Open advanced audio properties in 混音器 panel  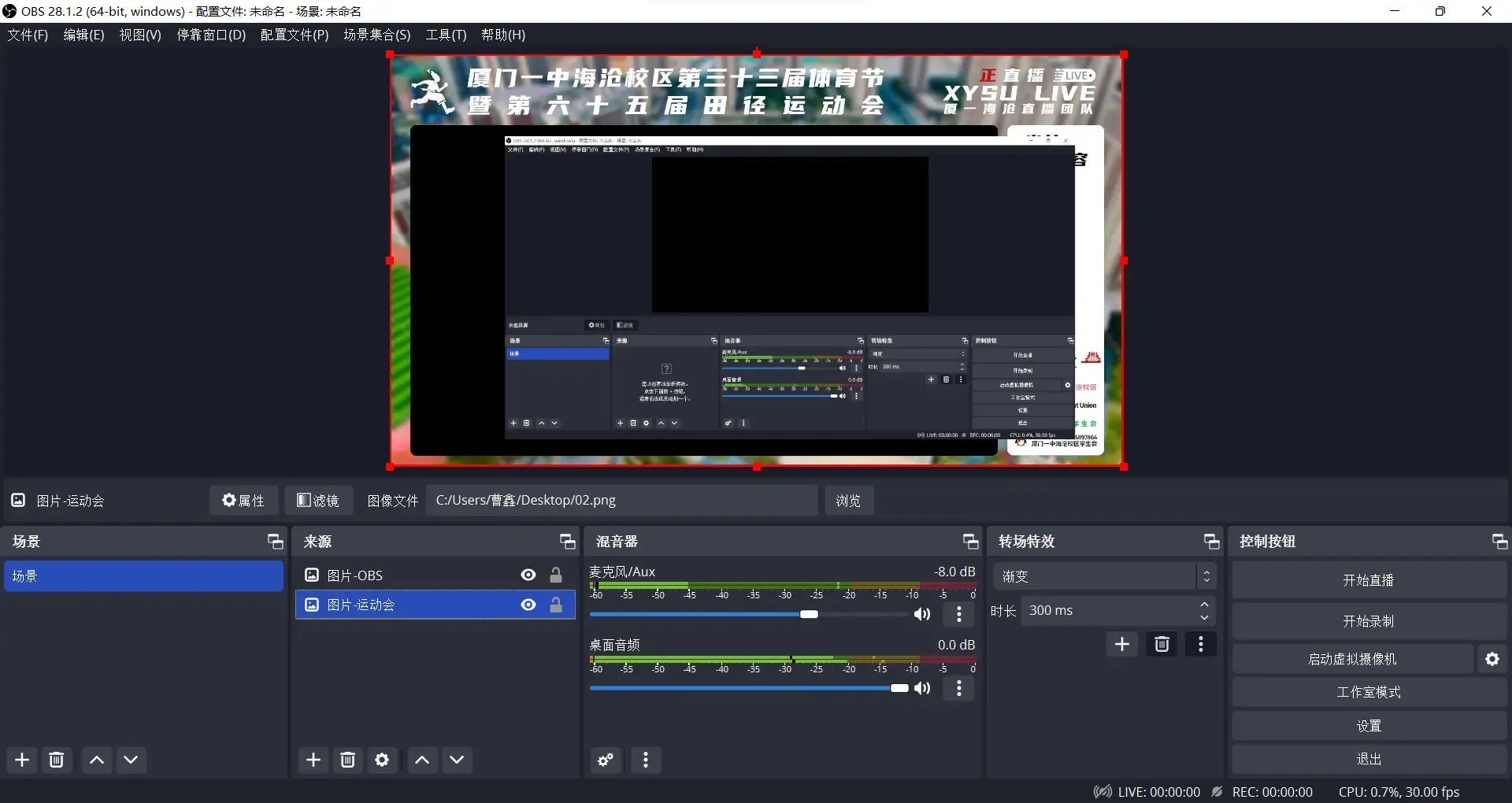[606, 760]
